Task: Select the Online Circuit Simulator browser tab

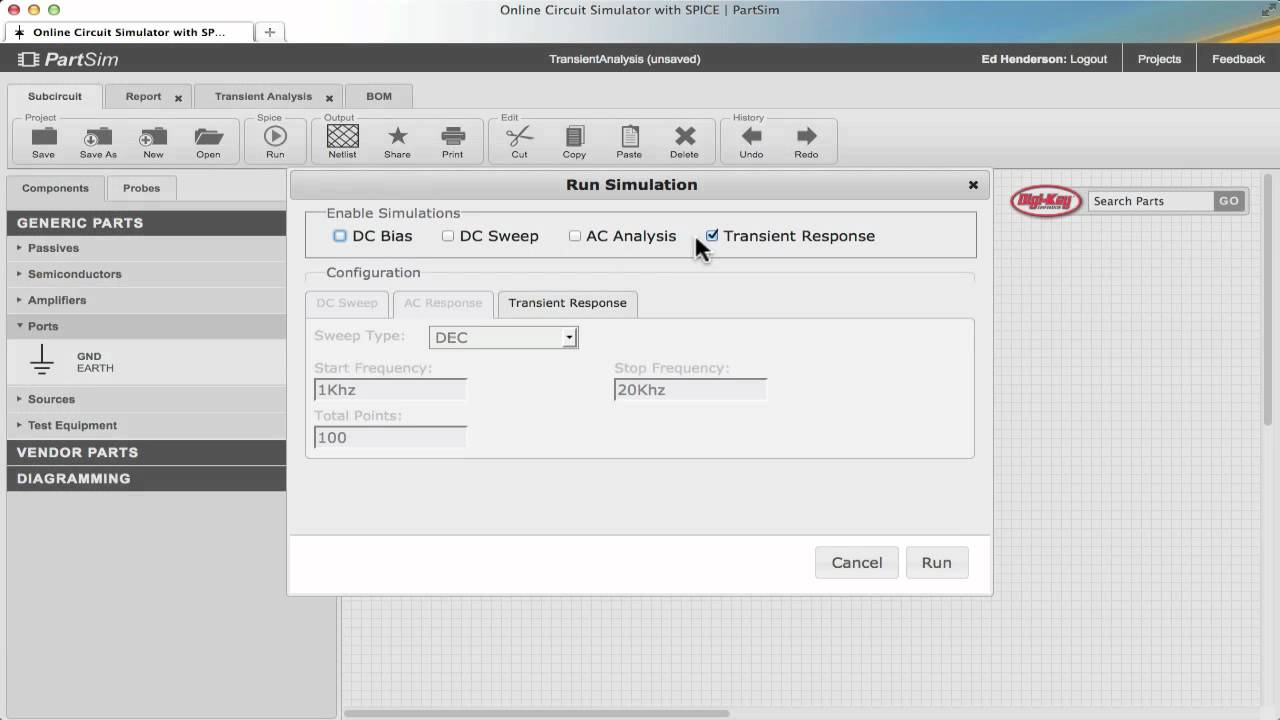Action: (x=130, y=32)
